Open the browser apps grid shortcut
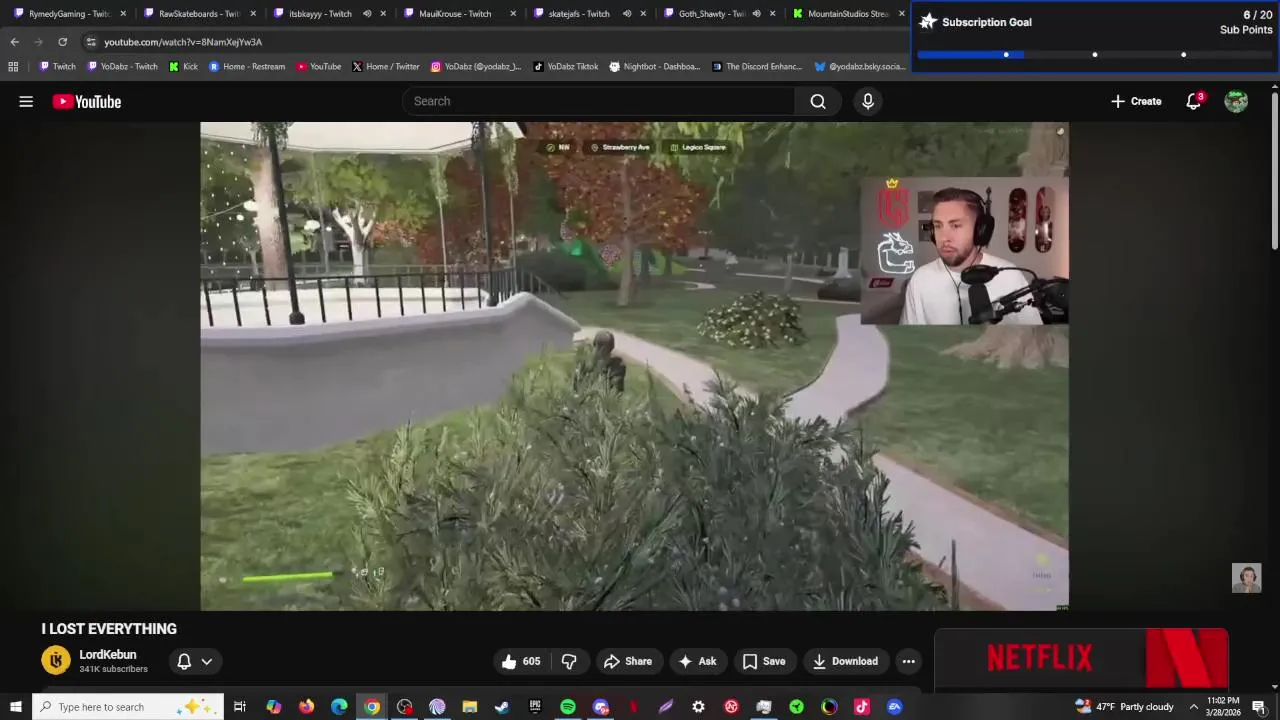The width and height of the screenshot is (1280, 720). click(13, 67)
